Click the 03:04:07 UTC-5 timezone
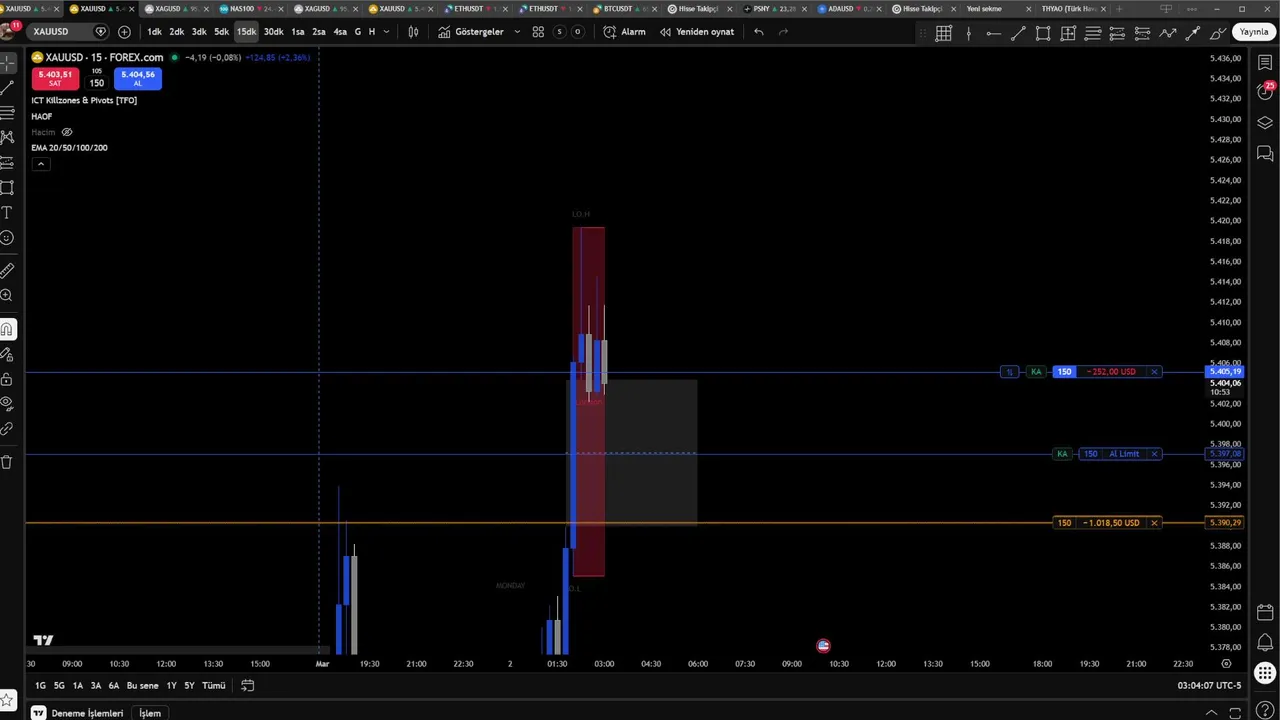Screen dimensions: 1280x720 (1209, 685)
